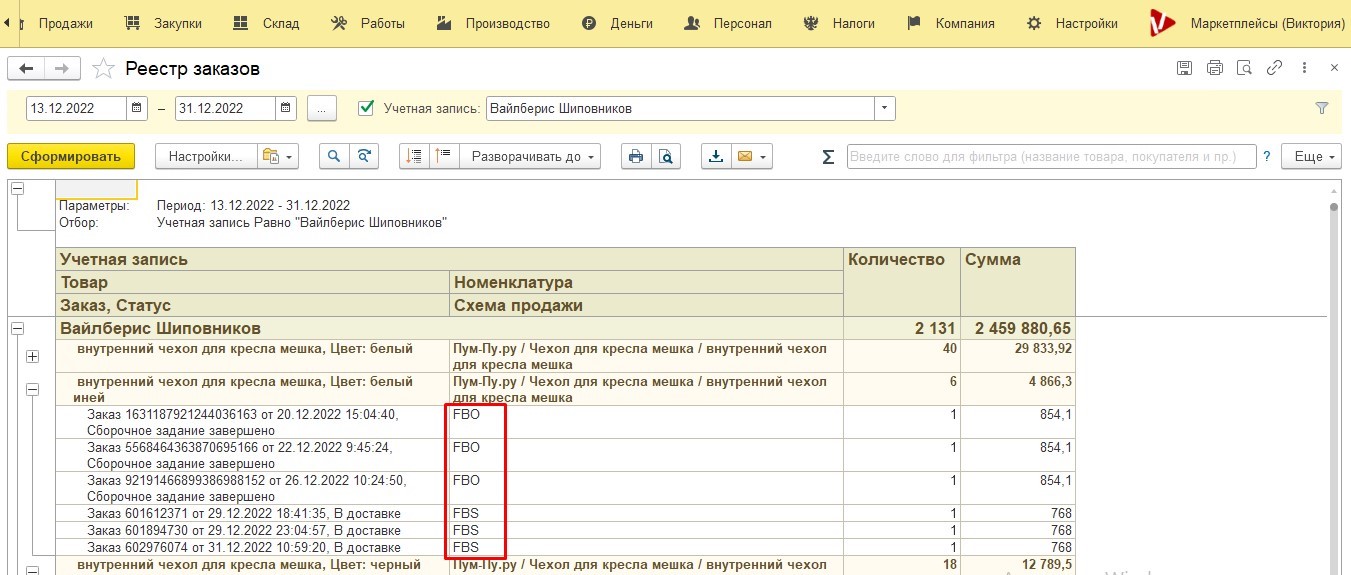Click the Сформировать button
The image size is (1351, 575).
70,156
